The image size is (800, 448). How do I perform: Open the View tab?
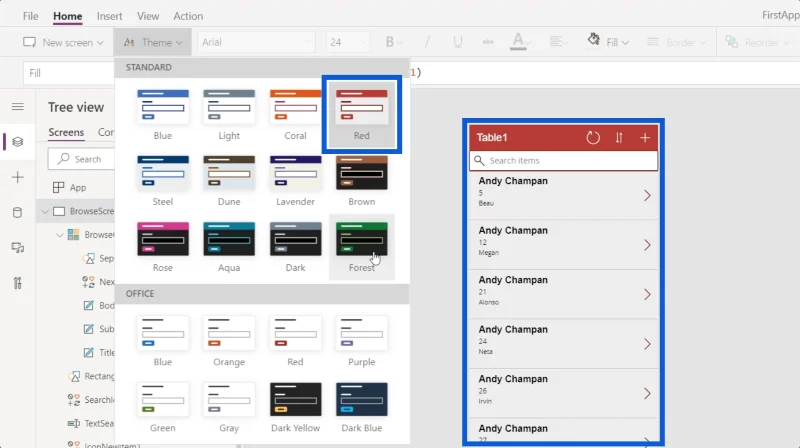(x=147, y=16)
